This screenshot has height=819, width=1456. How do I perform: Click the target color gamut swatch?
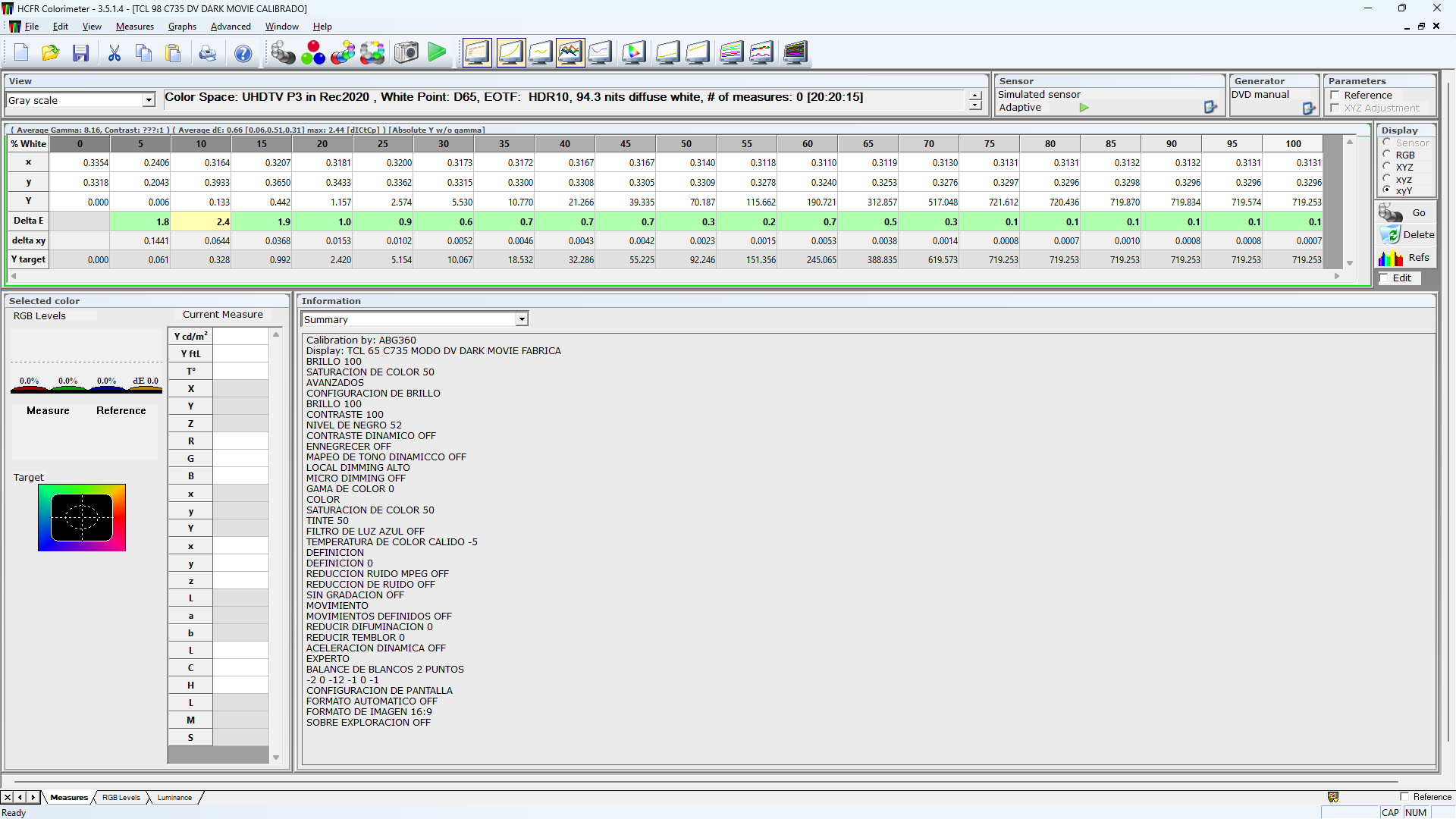pos(82,518)
